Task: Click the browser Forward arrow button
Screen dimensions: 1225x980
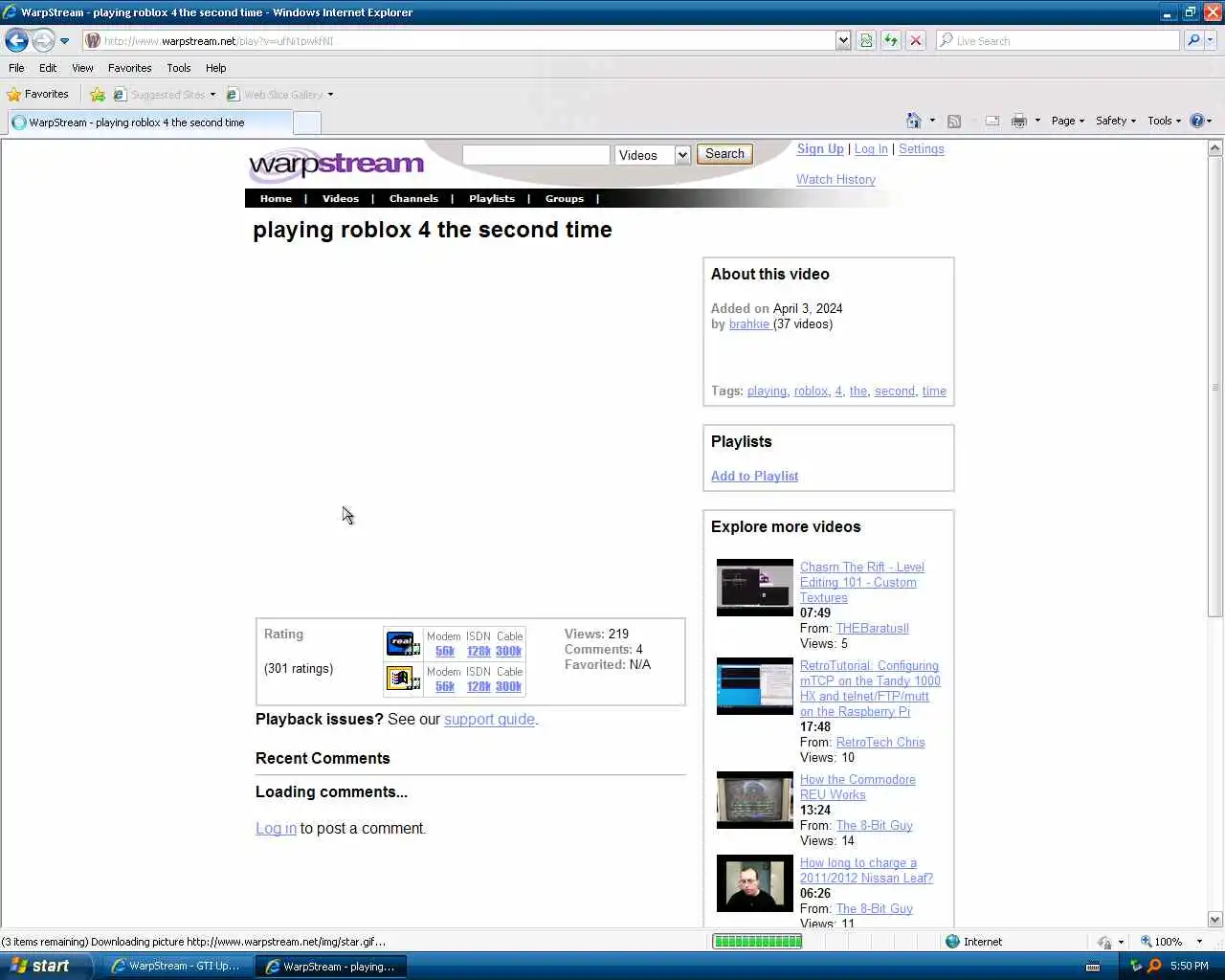Action: (x=43, y=40)
